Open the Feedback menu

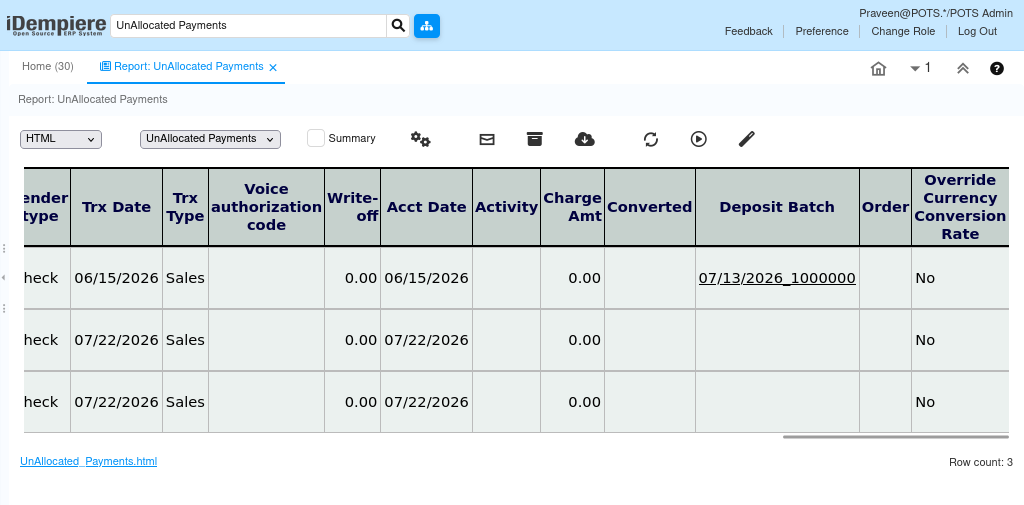(x=748, y=31)
